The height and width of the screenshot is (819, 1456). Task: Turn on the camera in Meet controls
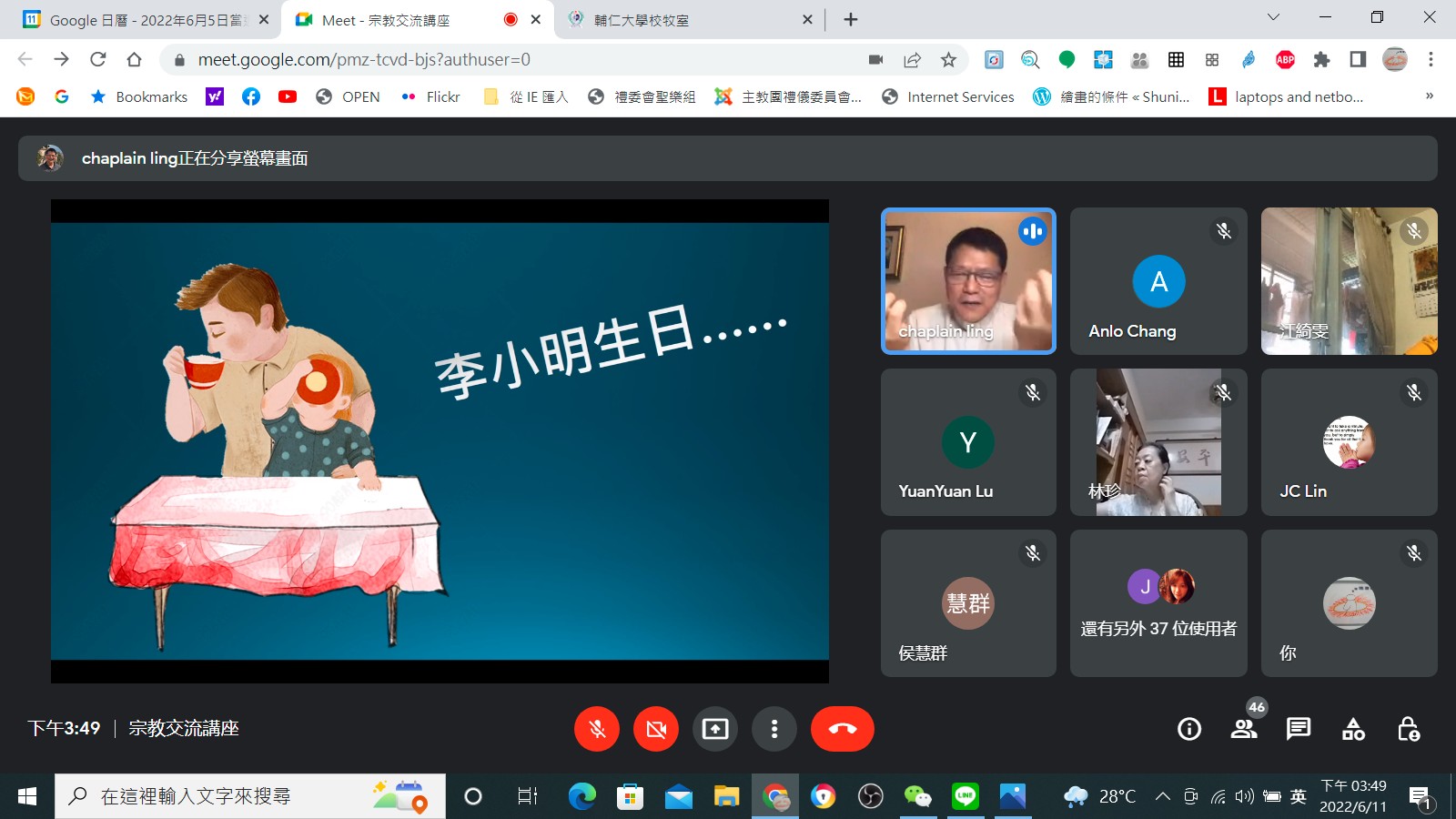pyautogui.click(x=656, y=729)
